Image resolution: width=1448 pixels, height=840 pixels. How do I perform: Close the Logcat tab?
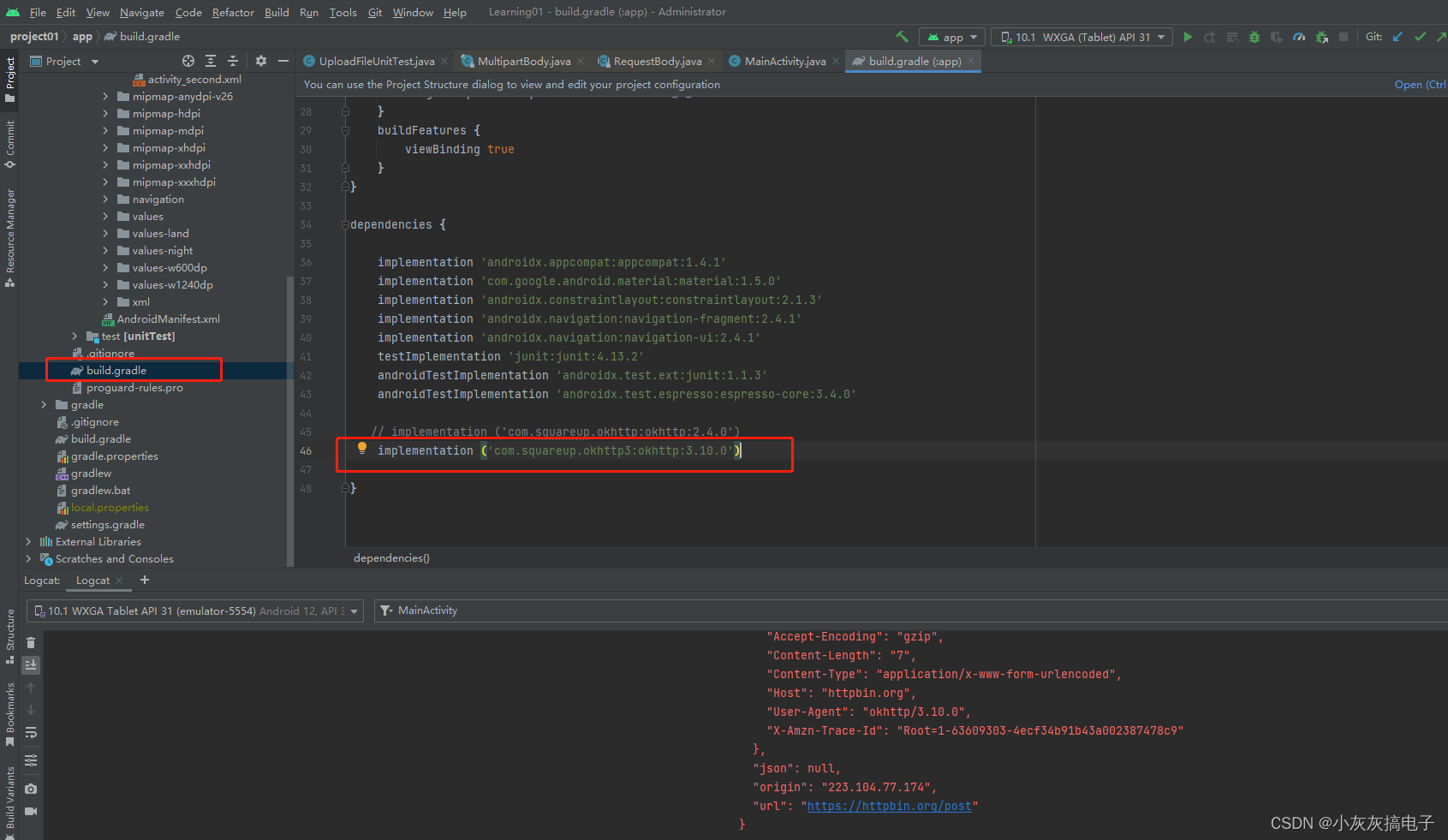[x=119, y=581]
